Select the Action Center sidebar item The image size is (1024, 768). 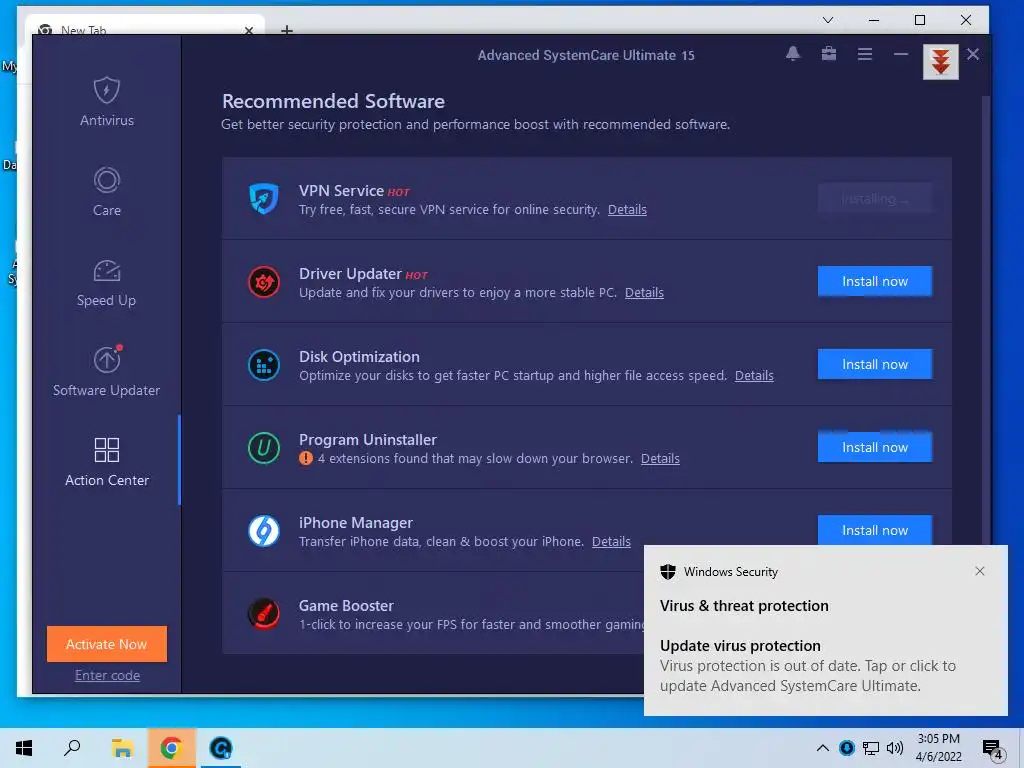pos(106,461)
